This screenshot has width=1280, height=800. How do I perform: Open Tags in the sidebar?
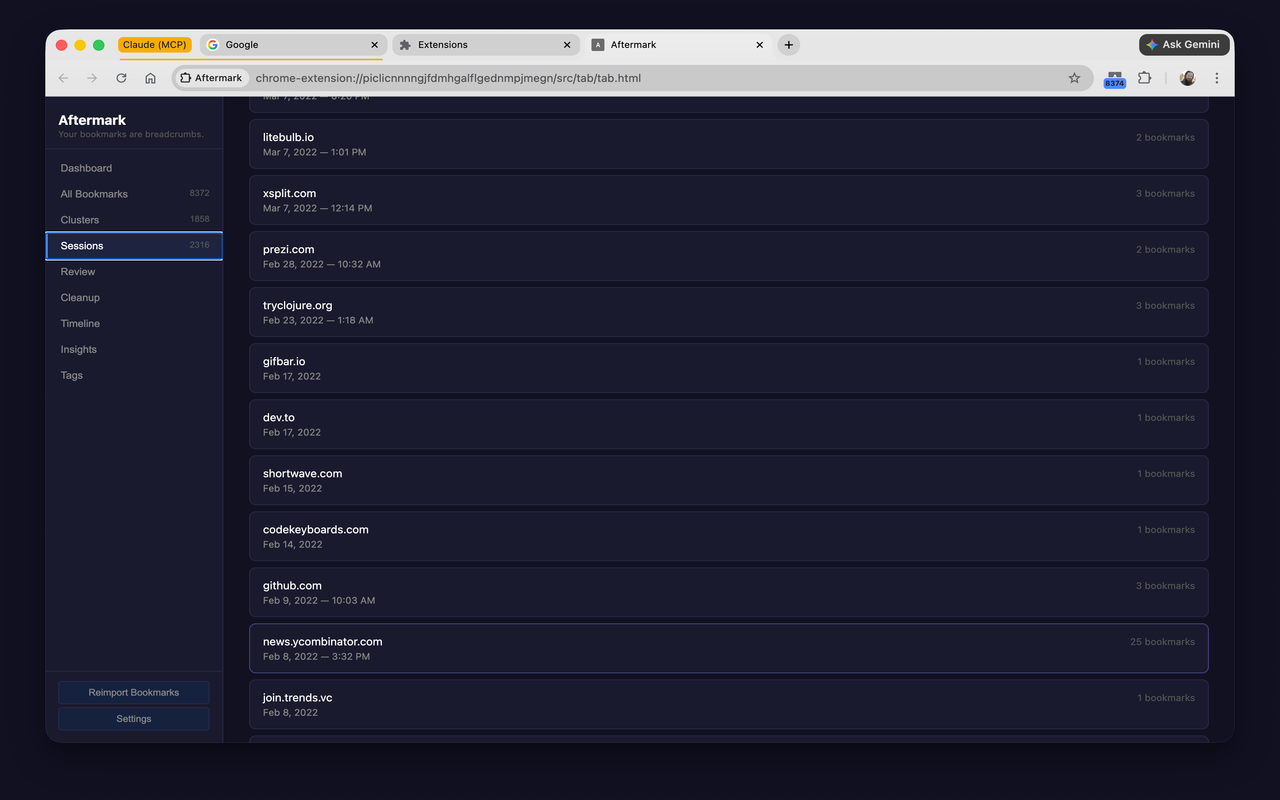tap(134, 376)
